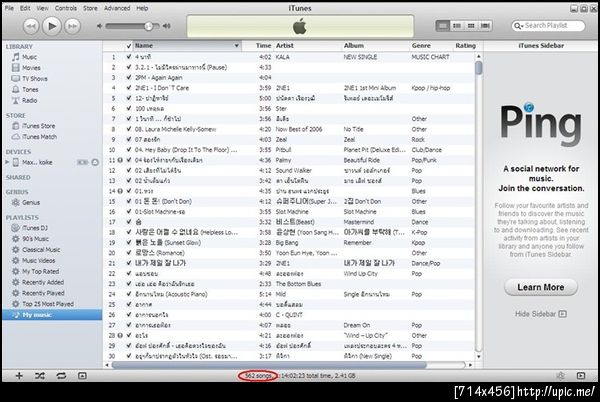Open the Radio section
The height and width of the screenshot is (402, 600).
point(29,100)
